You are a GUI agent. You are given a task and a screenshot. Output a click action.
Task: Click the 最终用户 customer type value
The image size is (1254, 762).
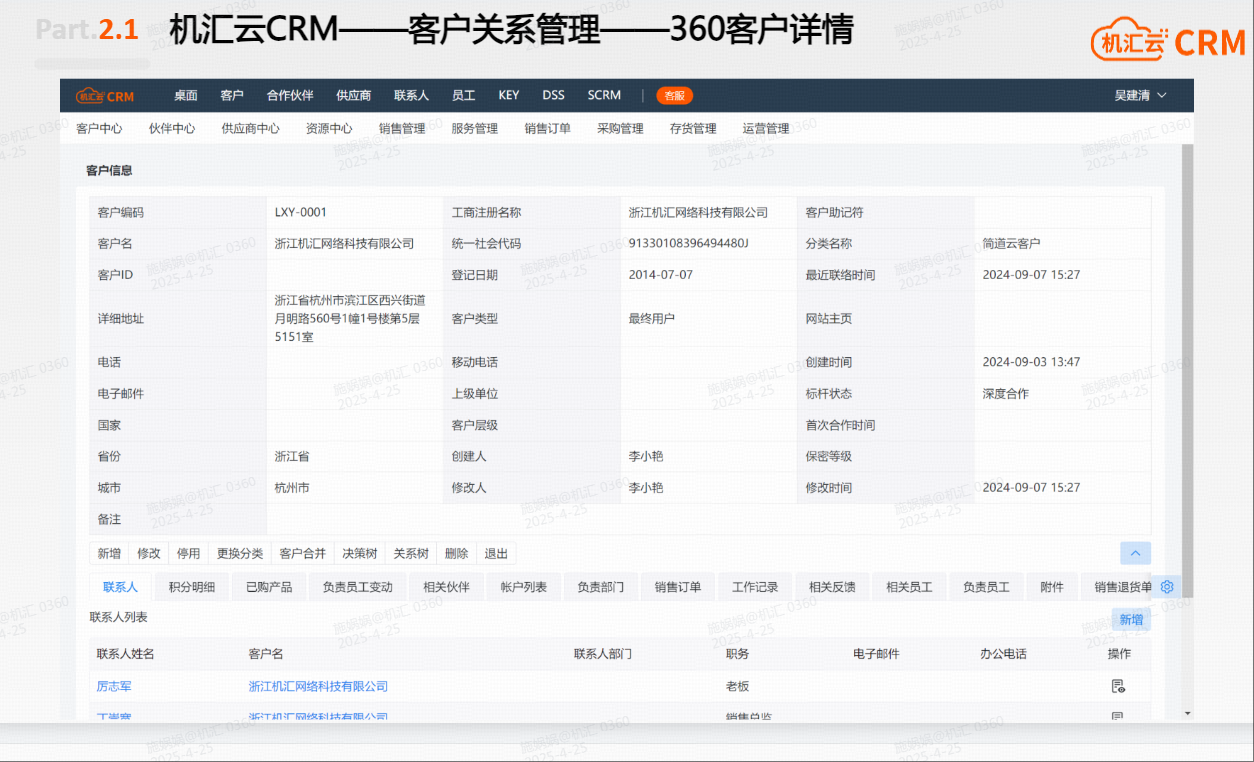pyautogui.click(x=652, y=318)
